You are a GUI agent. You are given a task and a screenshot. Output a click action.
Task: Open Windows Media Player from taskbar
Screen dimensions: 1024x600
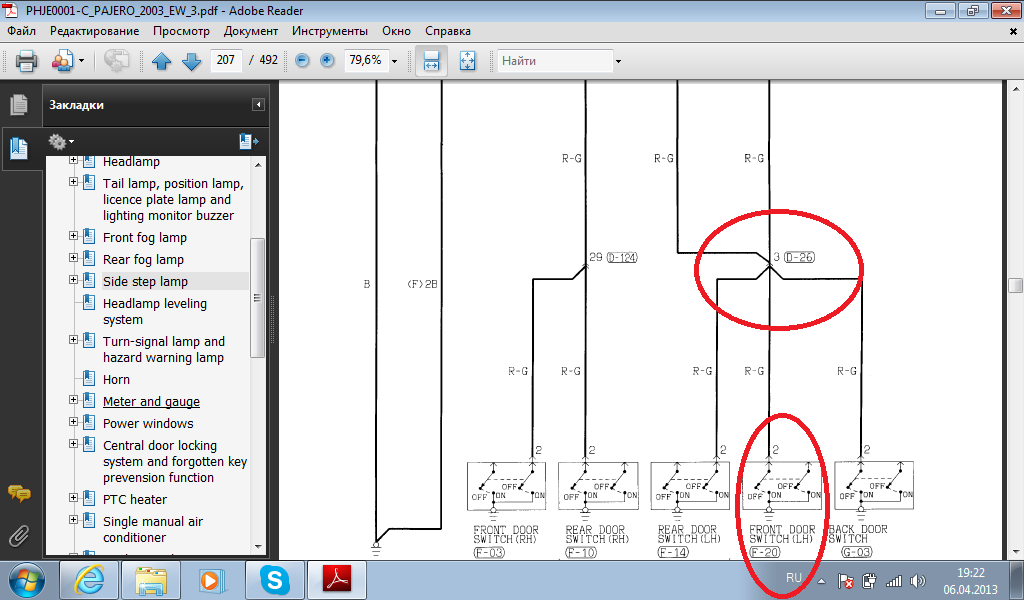coord(212,580)
